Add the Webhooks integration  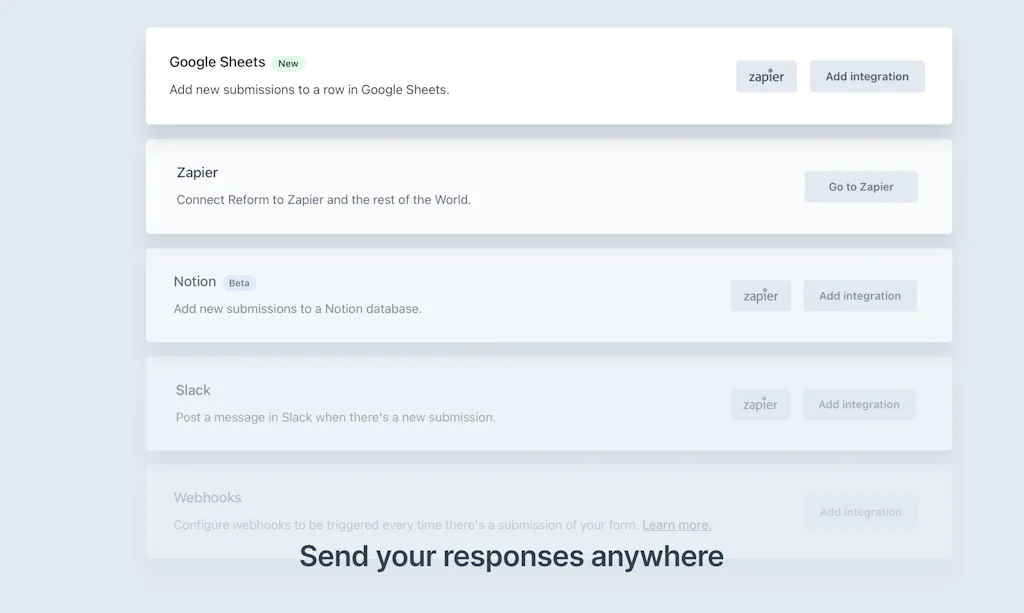pos(860,511)
